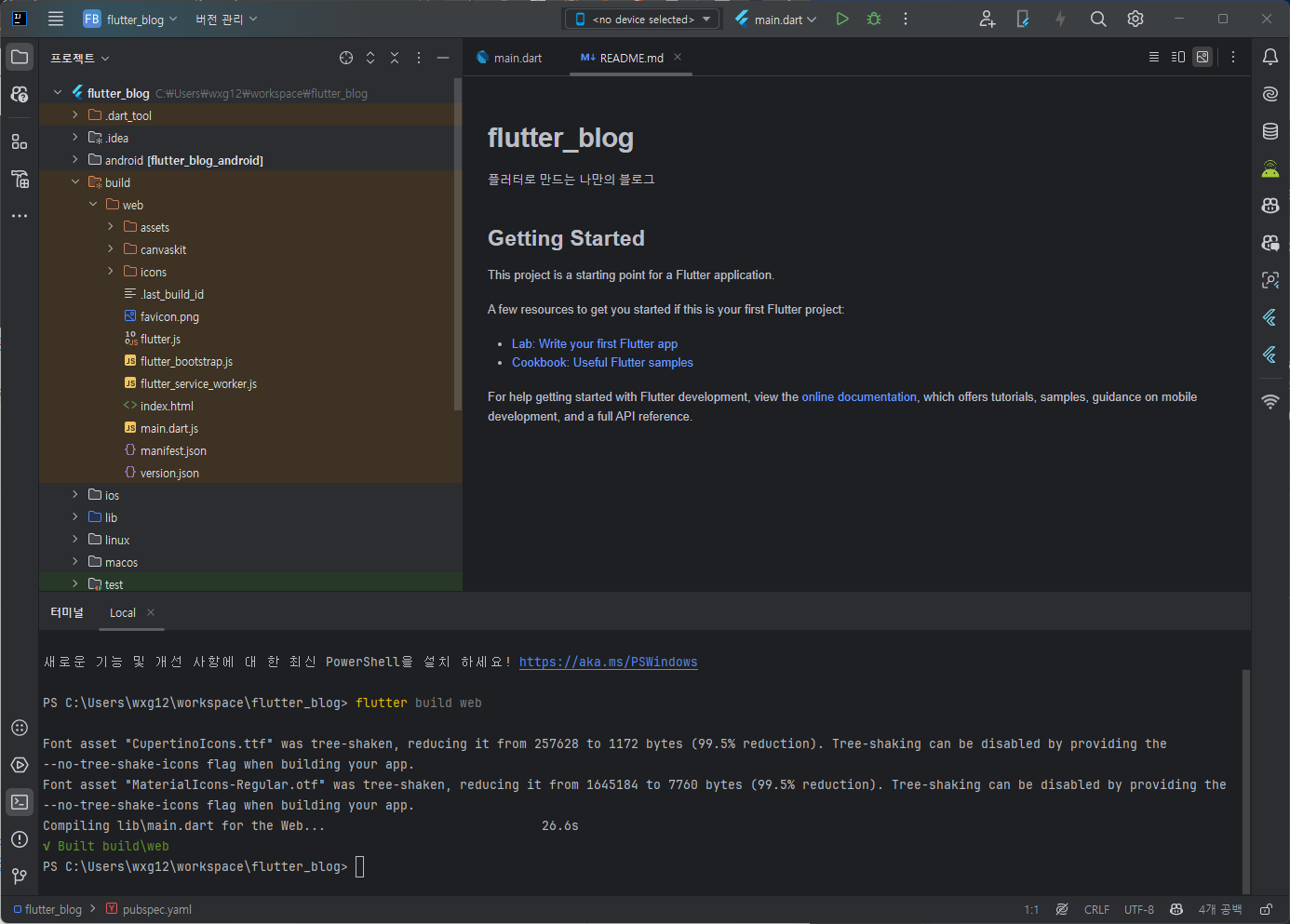Click flutter_blog breadcrumb in status bar
Image resolution: width=1290 pixels, height=924 pixels.
point(47,909)
